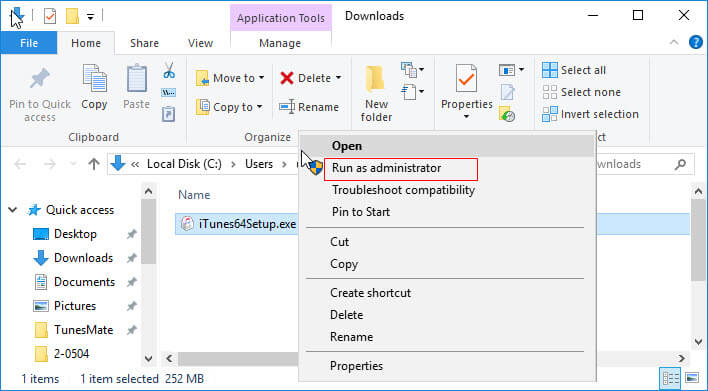Select the Home tab
Image resolution: width=708 pixels, height=391 pixels.
coord(86,43)
